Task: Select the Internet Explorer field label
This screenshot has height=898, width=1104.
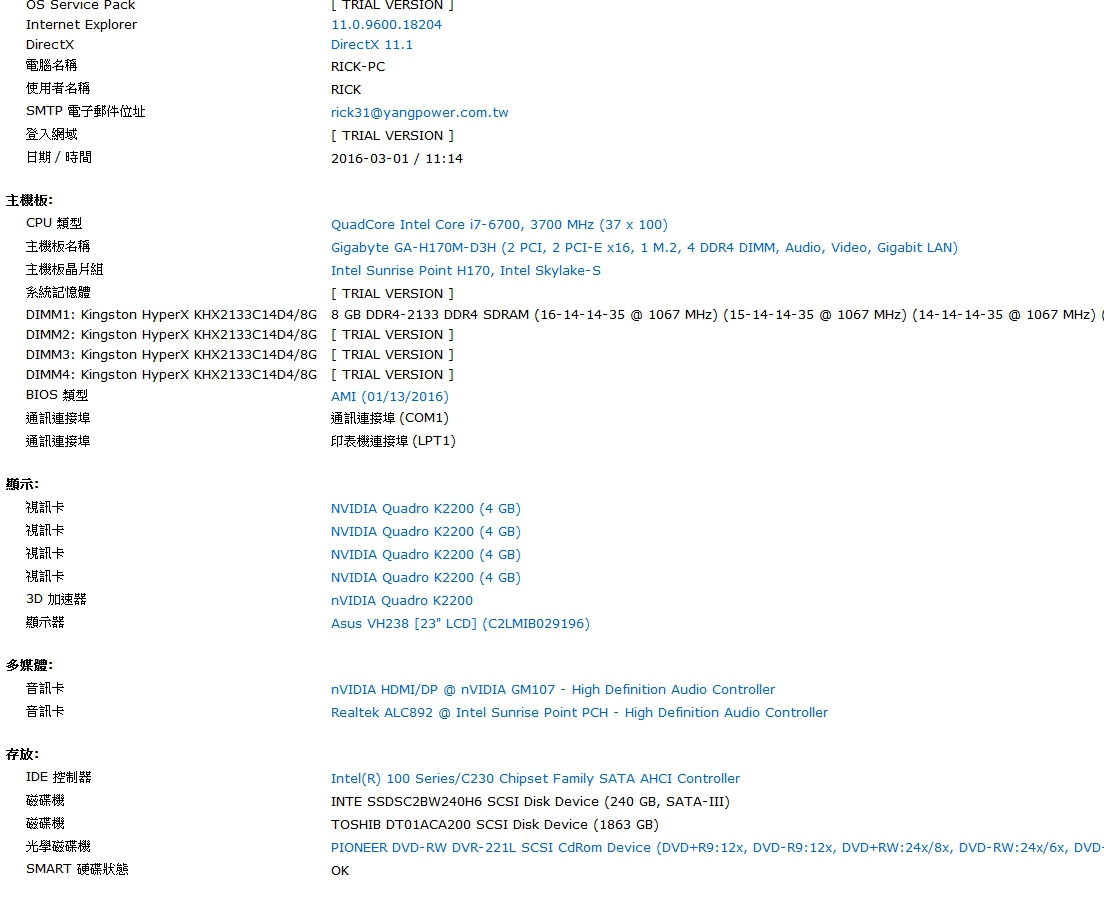Action: pos(82,25)
